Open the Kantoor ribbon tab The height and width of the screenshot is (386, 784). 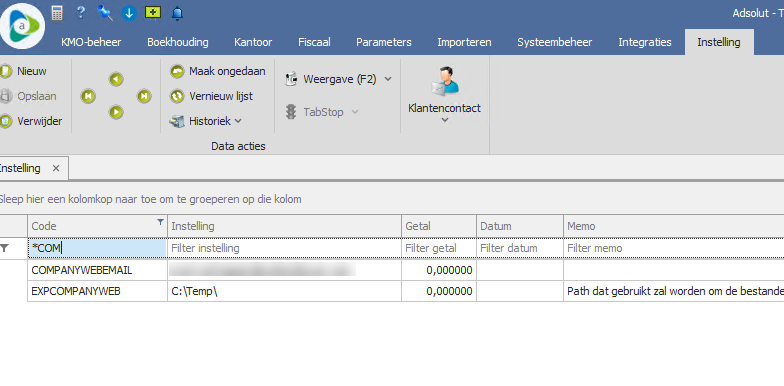[x=253, y=42]
